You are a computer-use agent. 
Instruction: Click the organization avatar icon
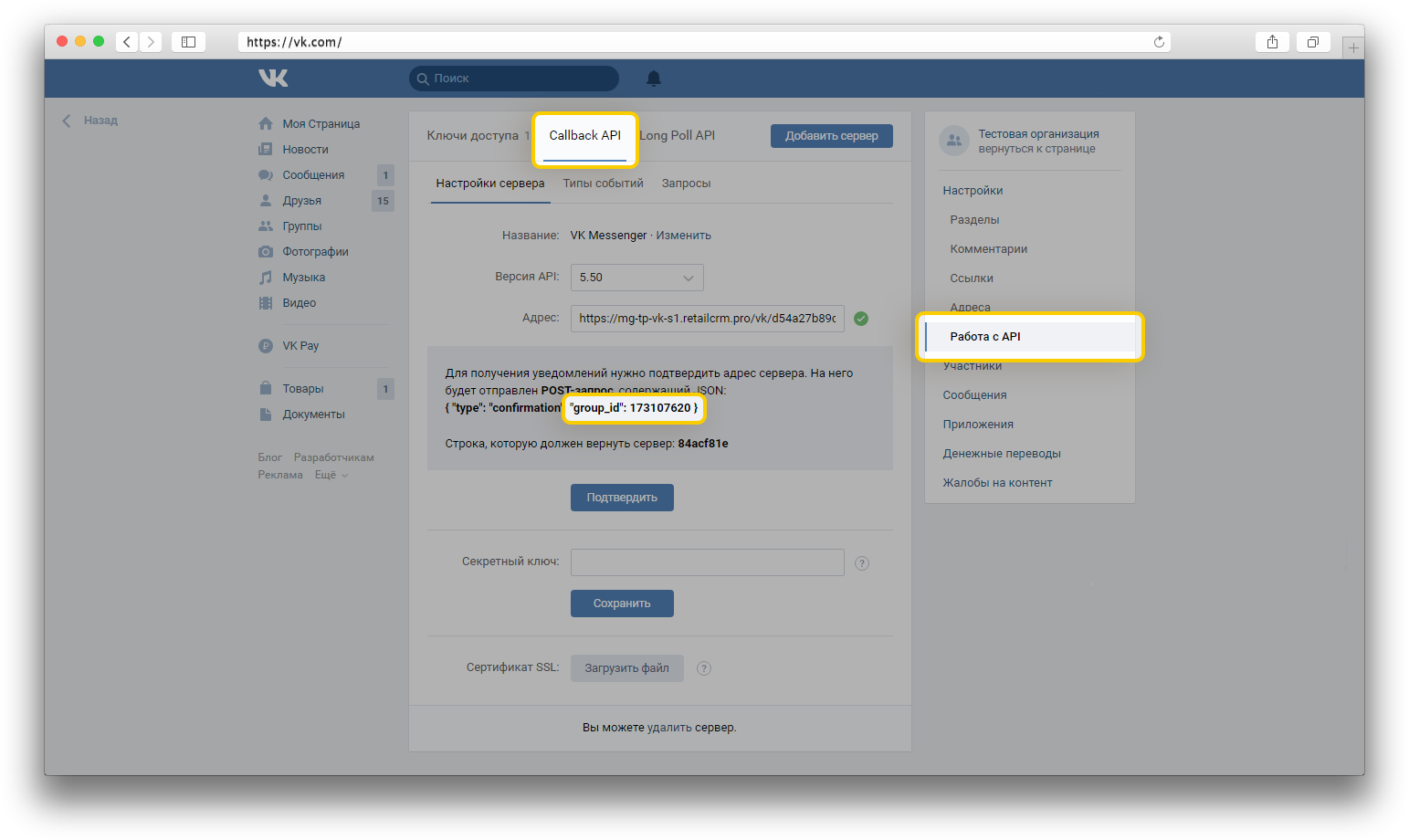(954, 141)
